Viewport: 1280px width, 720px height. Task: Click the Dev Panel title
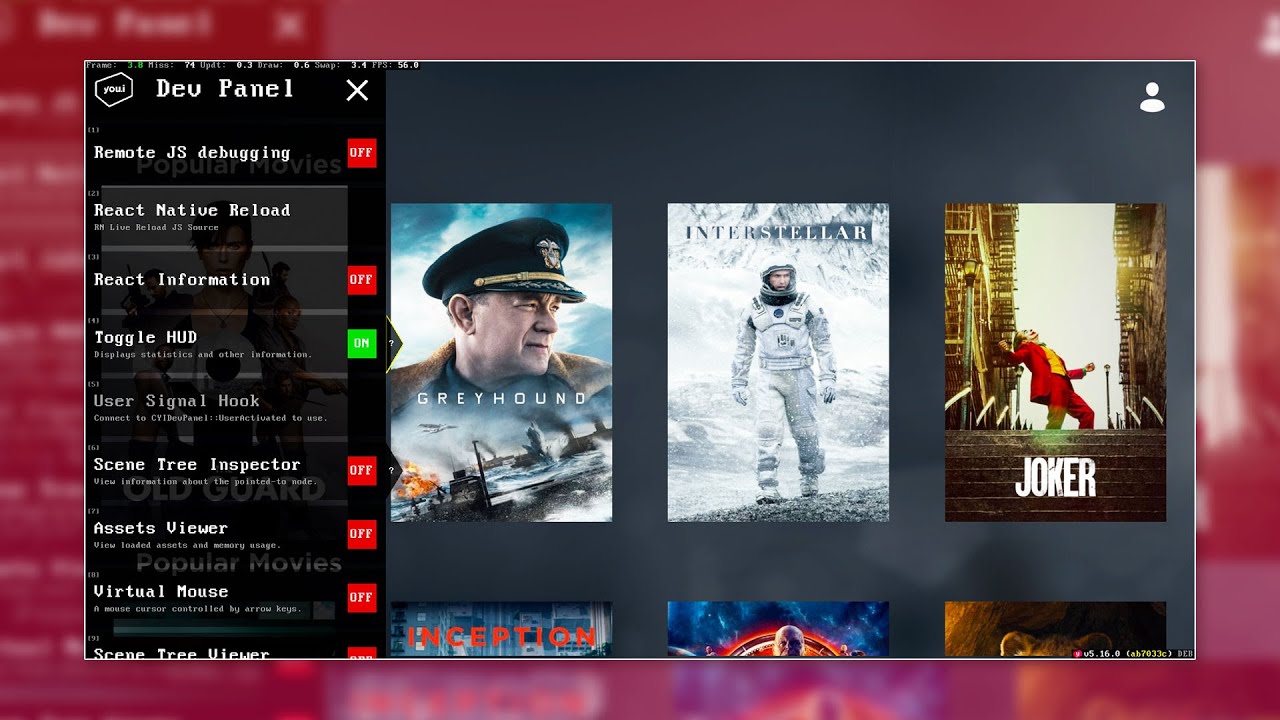click(x=225, y=89)
